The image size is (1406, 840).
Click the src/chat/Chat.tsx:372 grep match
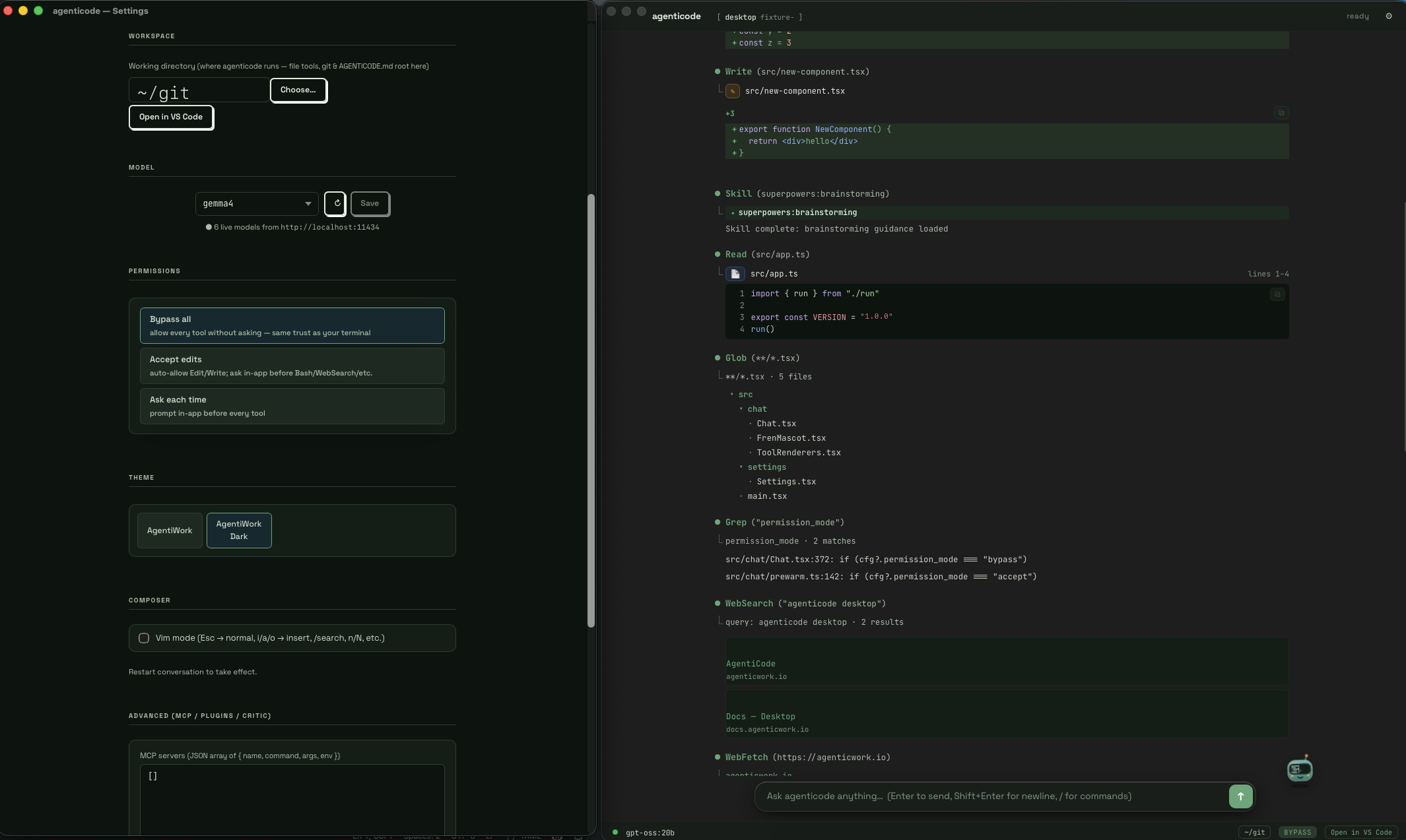coord(876,560)
